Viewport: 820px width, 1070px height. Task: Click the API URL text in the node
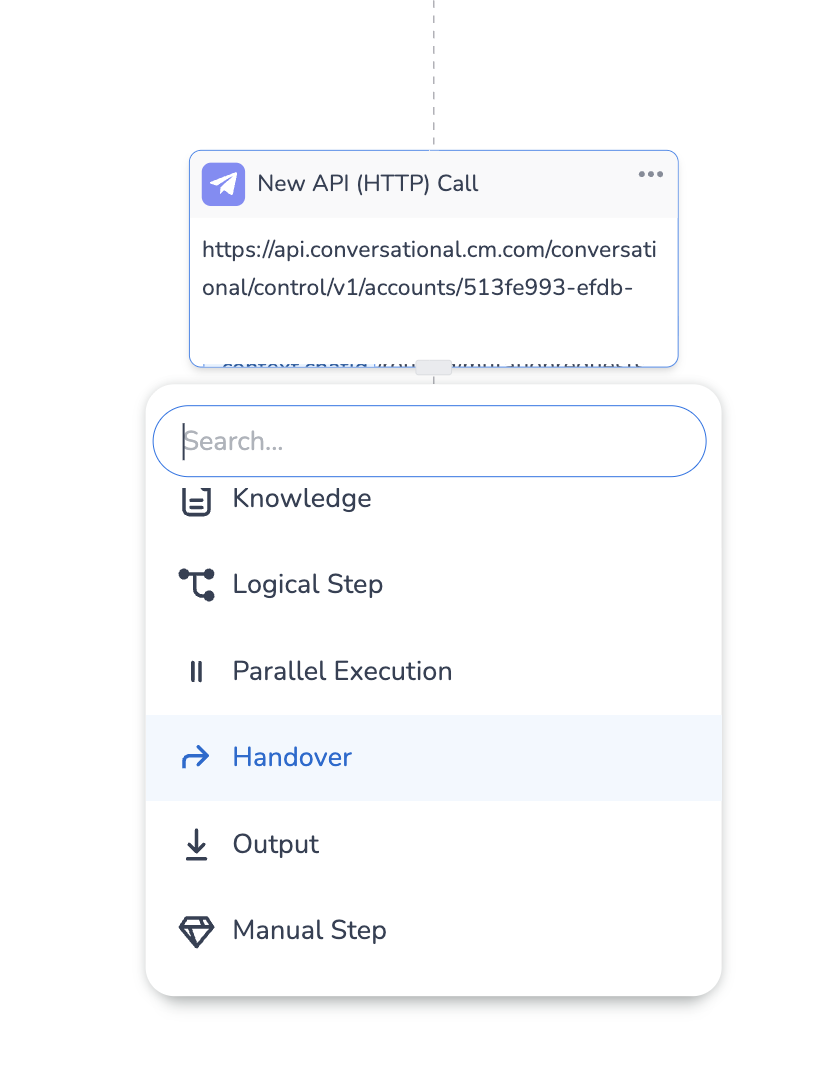click(430, 268)
